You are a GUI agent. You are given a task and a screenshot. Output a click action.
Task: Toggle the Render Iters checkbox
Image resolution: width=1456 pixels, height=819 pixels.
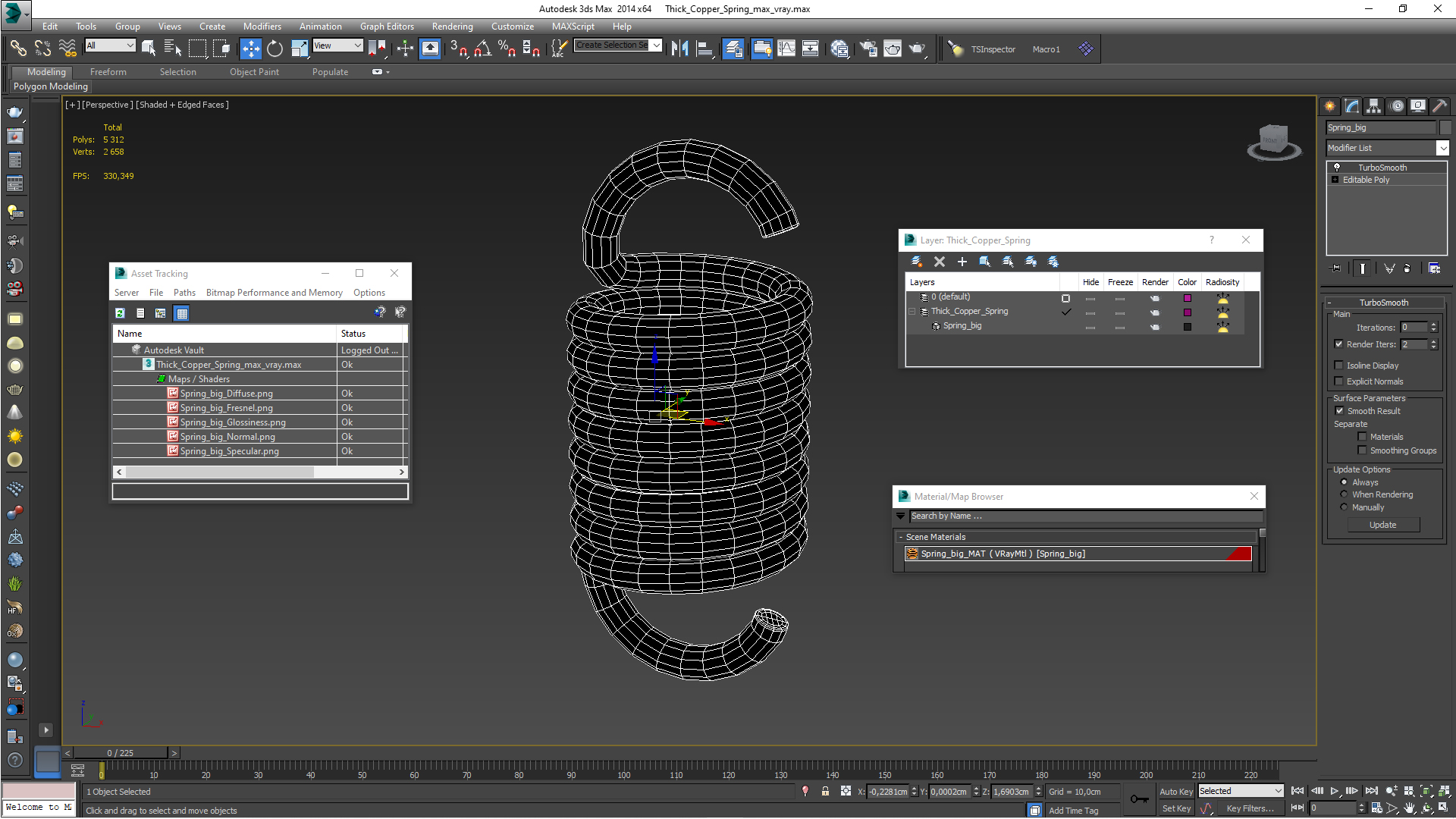pos(1339,344)
